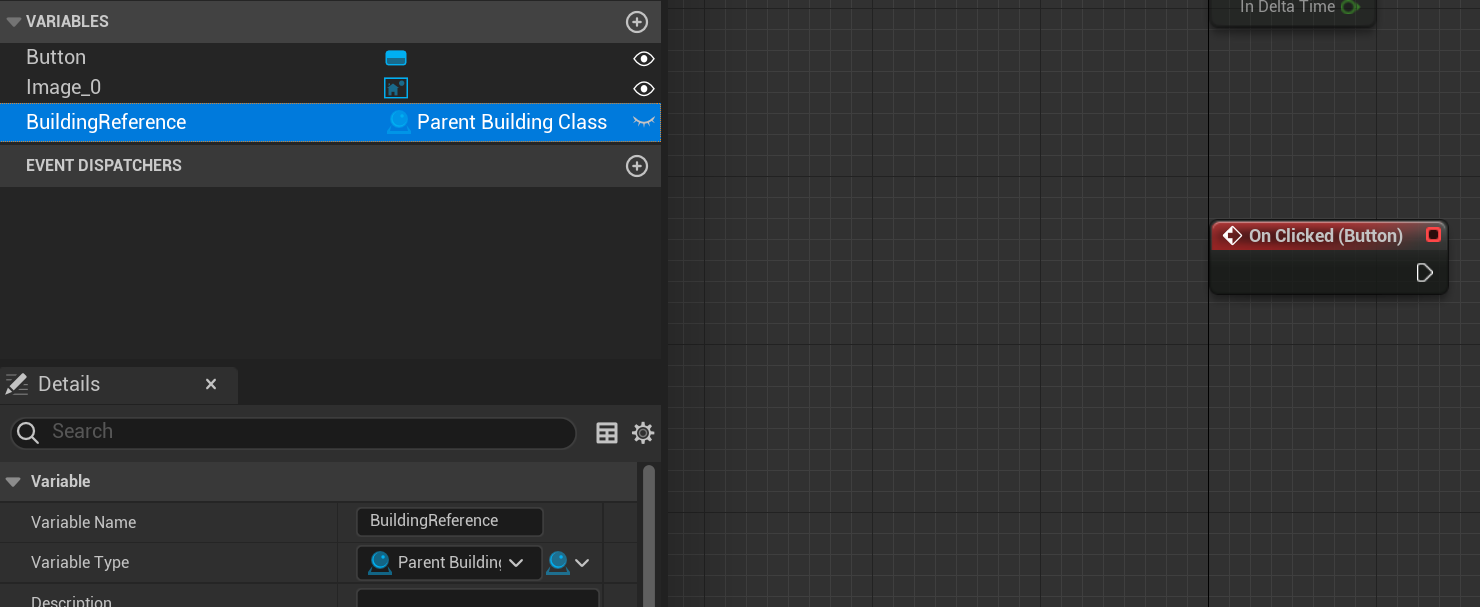This screenshot has height=607, width=1480.
Task: Click the Button variable type icon
Action: (396, 58)
